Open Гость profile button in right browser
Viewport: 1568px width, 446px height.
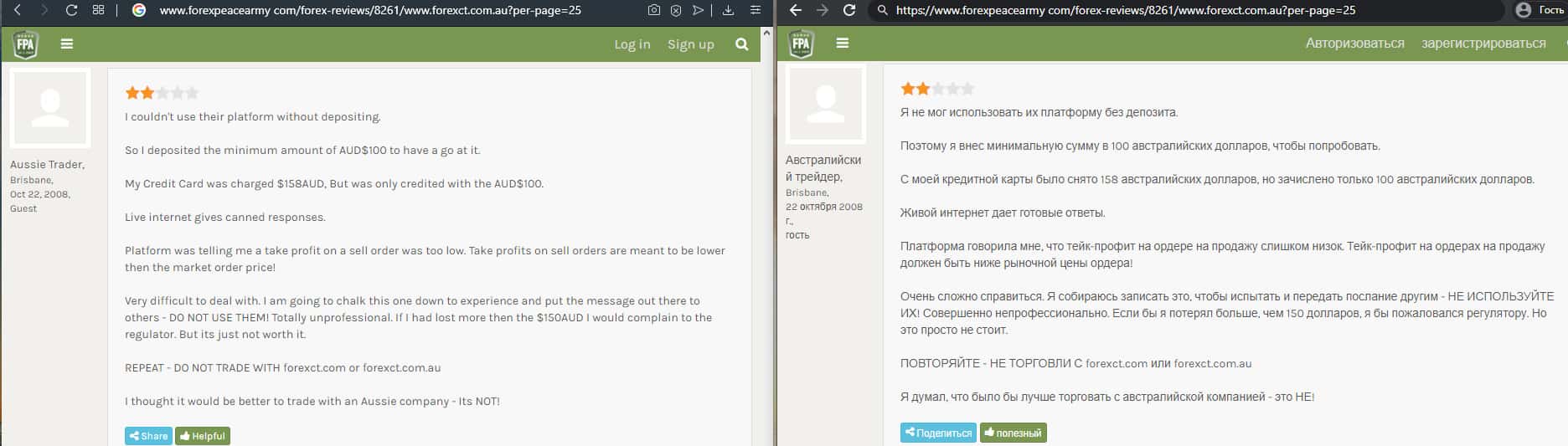1540,10
